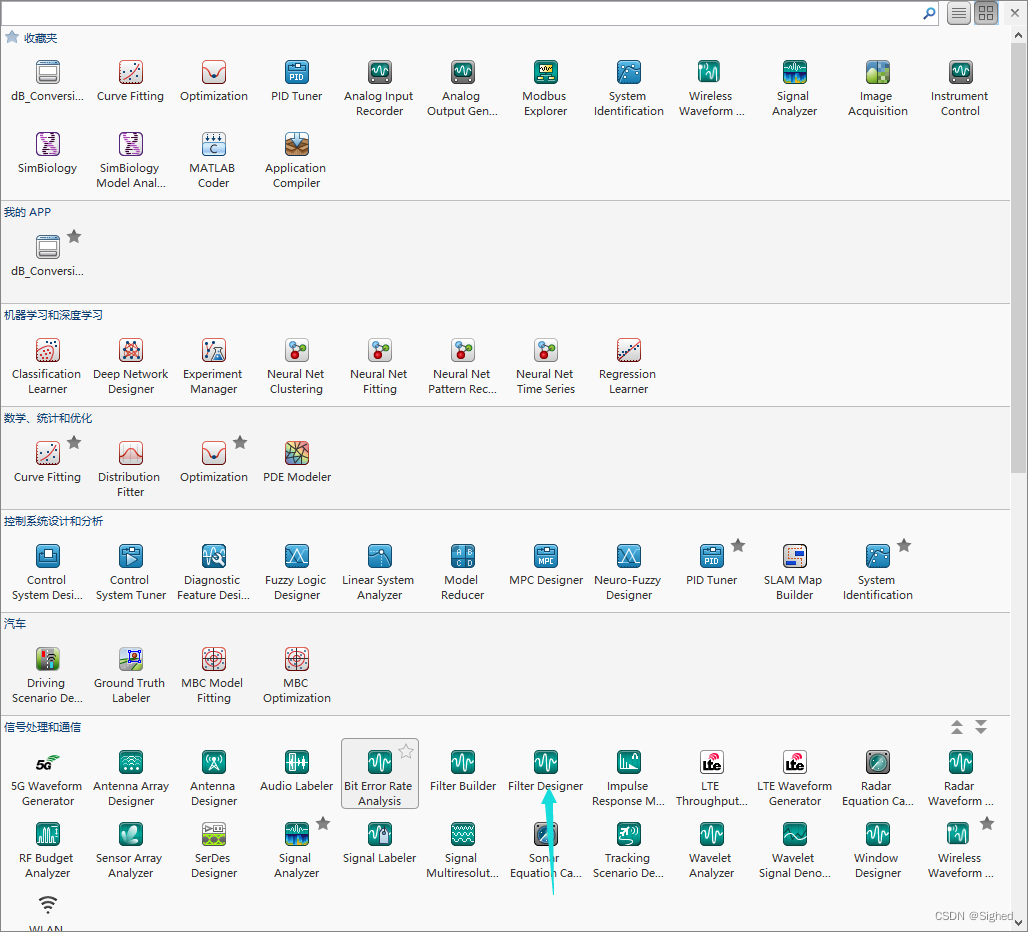Unfavorite dB_Conversi app in My Apps
Viewport: 1028px width, 932px height.
74,237
